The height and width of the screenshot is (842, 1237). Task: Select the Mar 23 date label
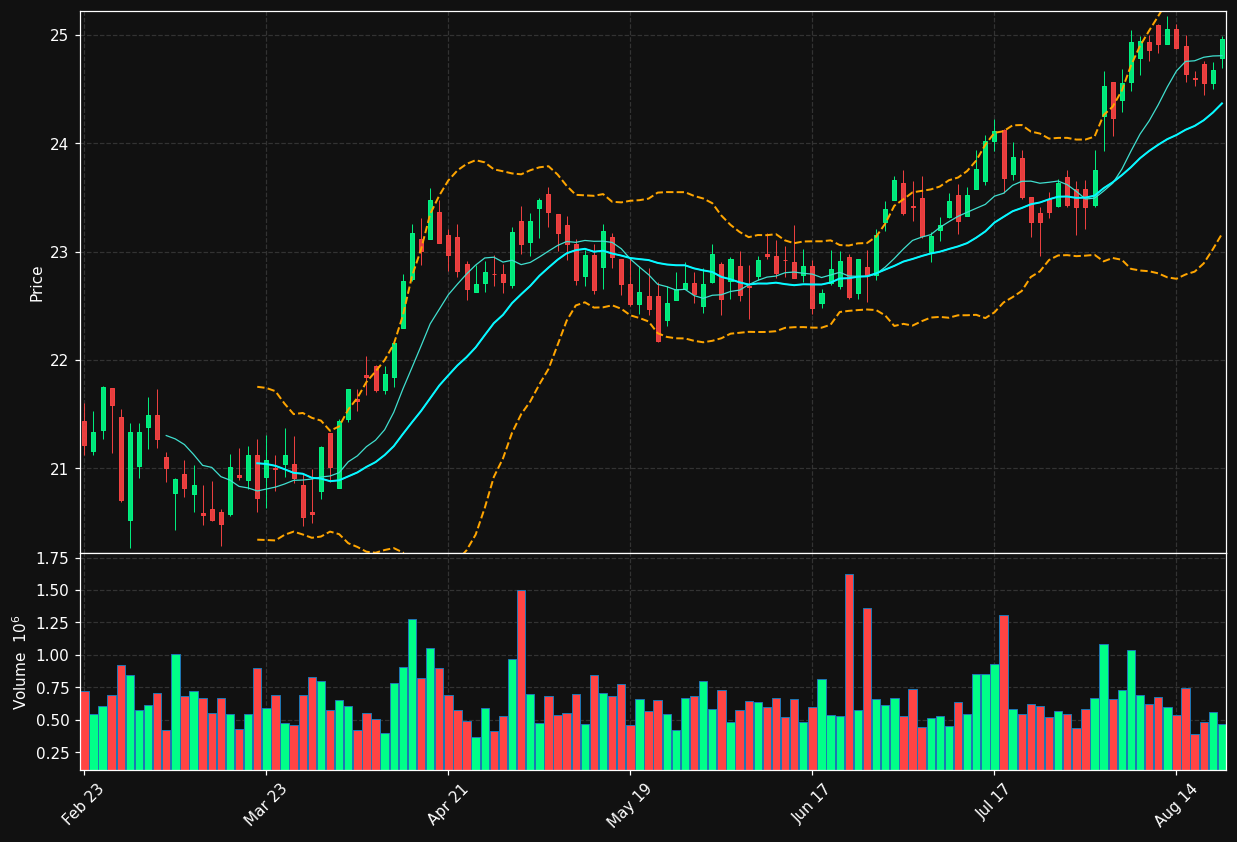tap(265, 804)
